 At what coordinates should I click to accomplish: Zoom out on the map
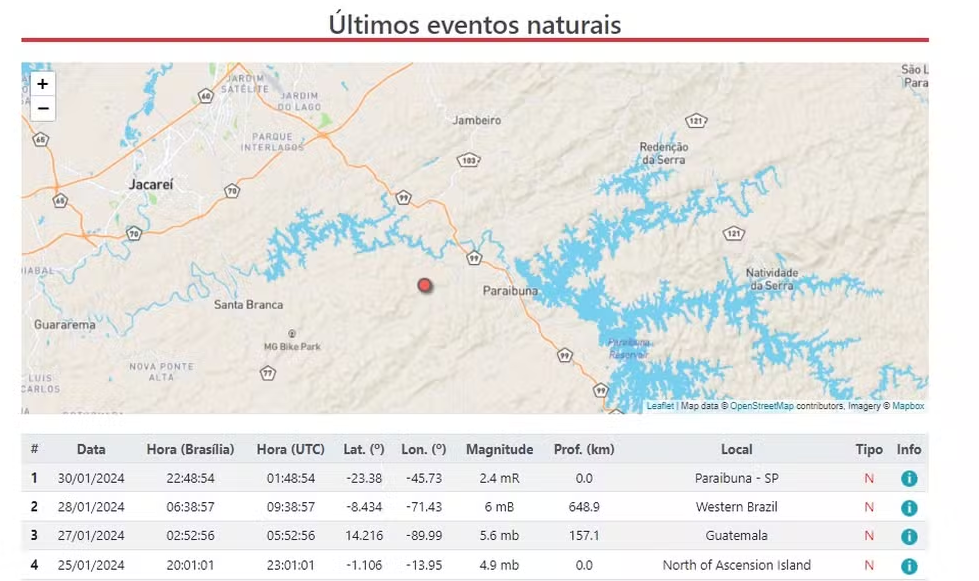tap(43, 109)
